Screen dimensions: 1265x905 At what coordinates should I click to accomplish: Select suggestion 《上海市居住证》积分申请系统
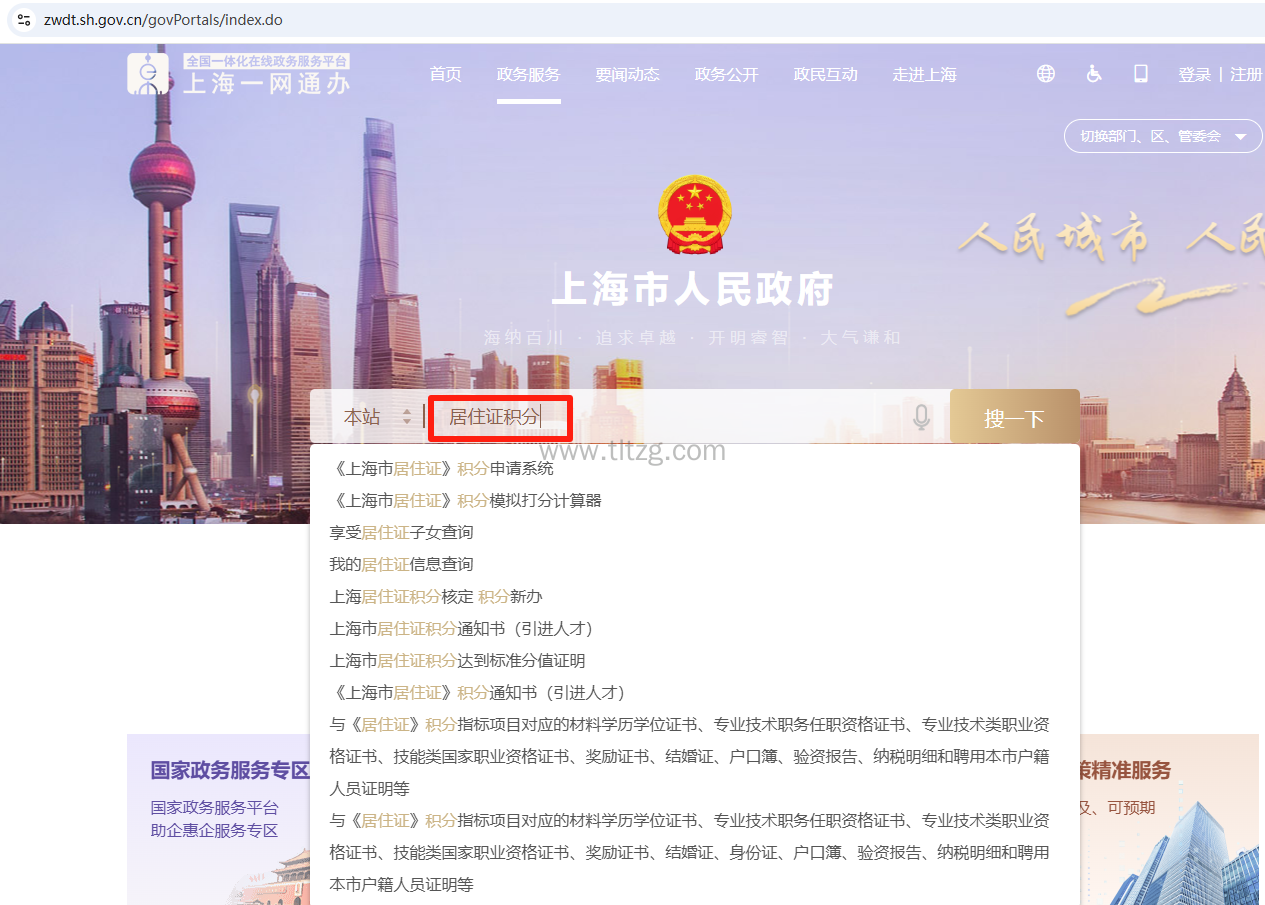441,468
